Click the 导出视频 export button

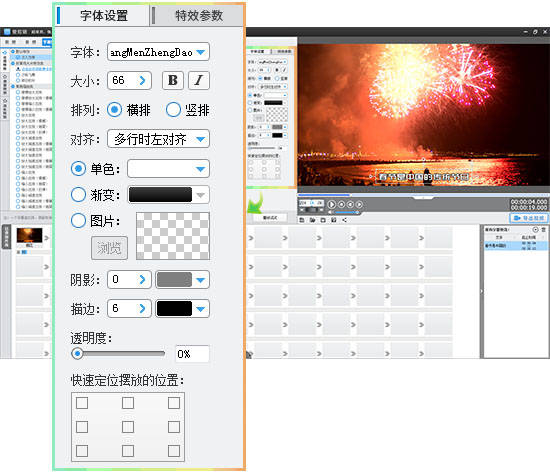(529, 218)
